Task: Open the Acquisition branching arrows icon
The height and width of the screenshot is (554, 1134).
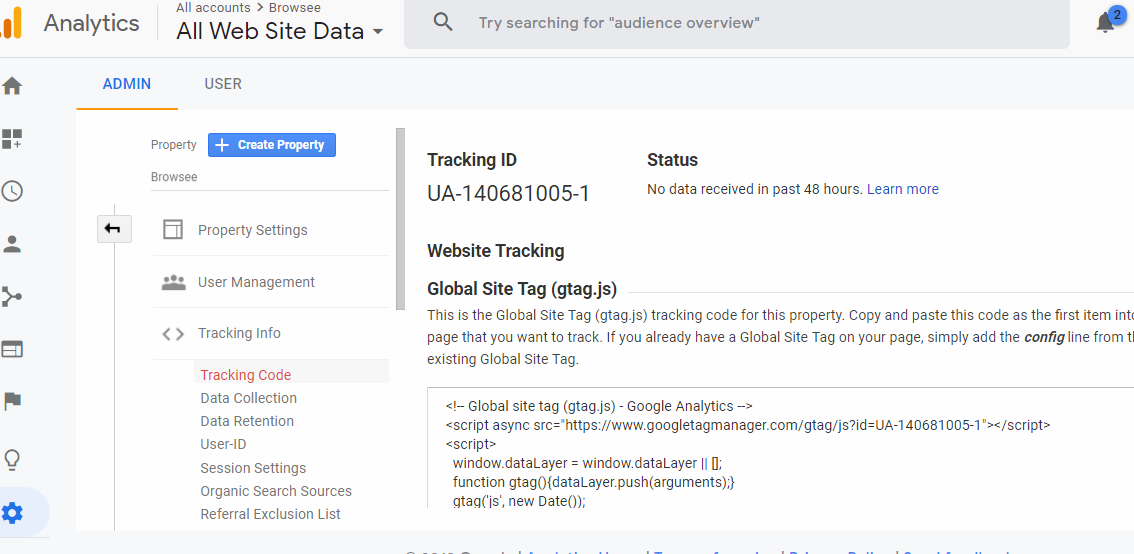Action: (x=12, y=297)
